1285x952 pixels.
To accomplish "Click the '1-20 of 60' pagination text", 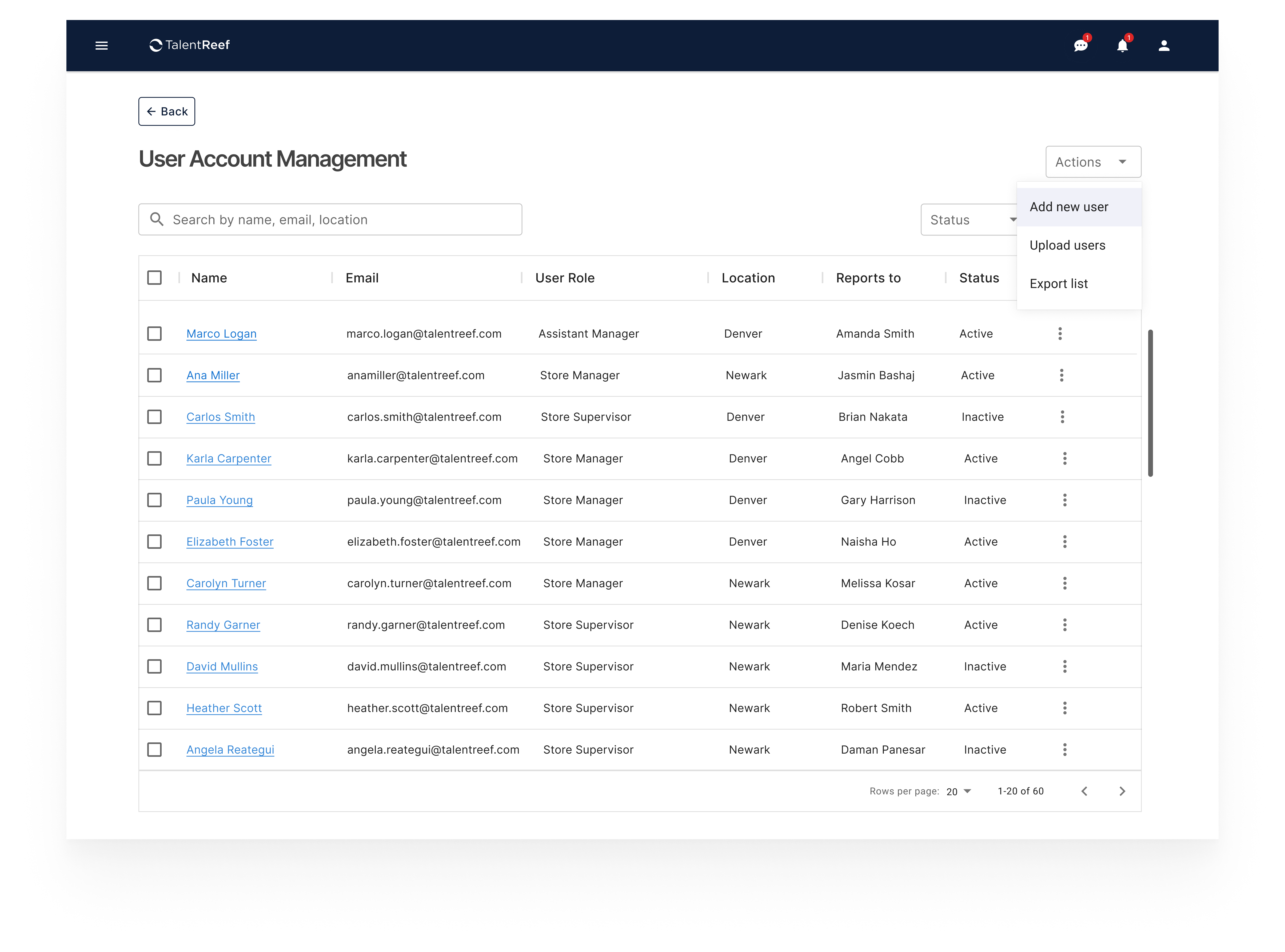I will [1020, 791].
